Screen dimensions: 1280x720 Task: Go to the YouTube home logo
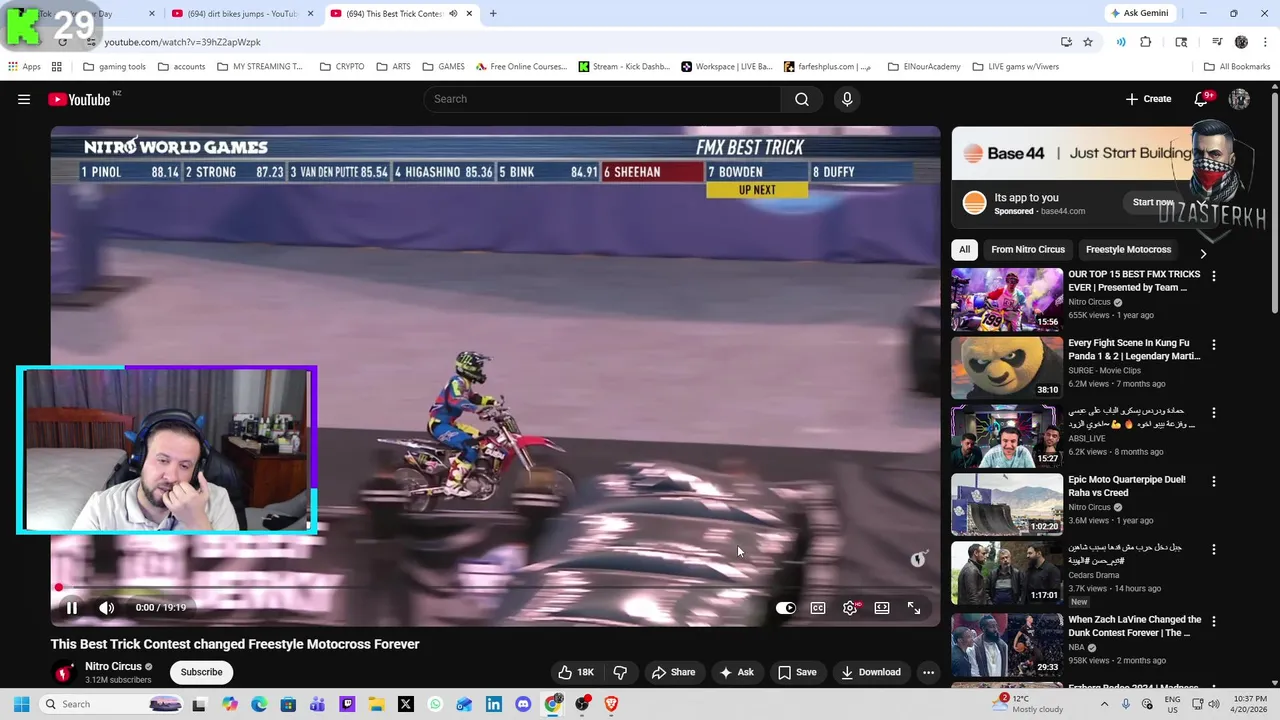pyautogui.click(x=79, y=99)
